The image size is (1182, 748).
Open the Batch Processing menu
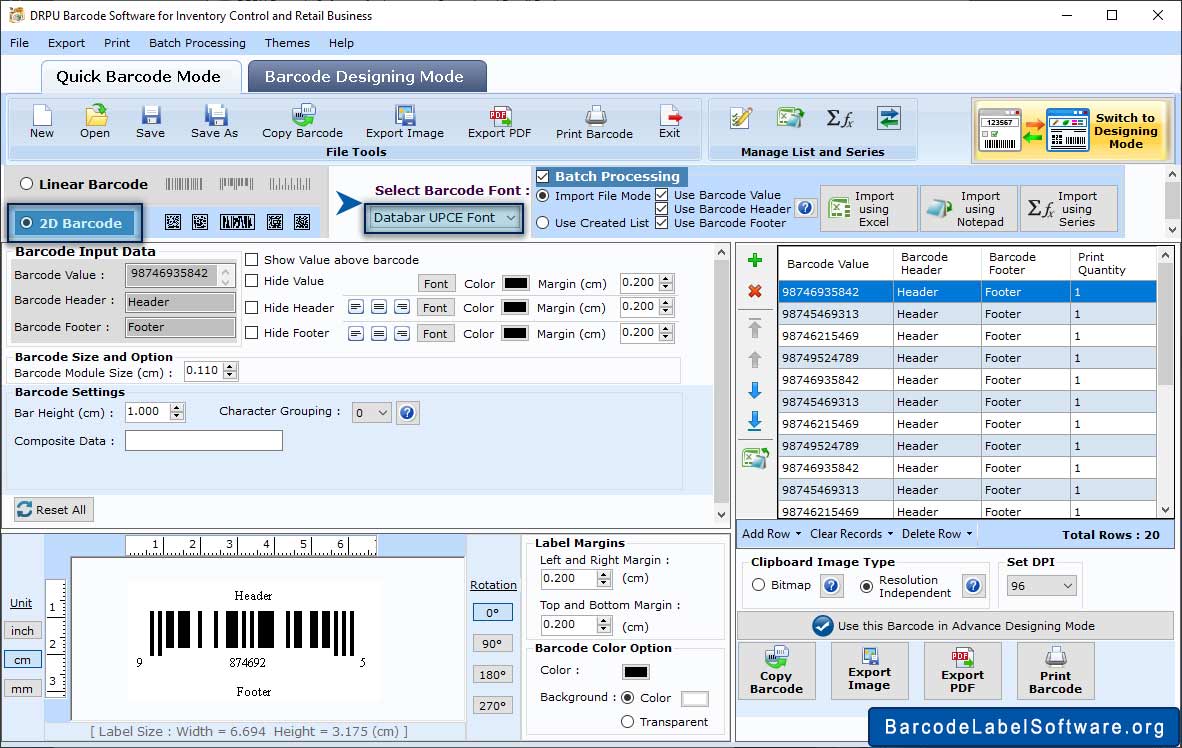(x=198, y=43)
